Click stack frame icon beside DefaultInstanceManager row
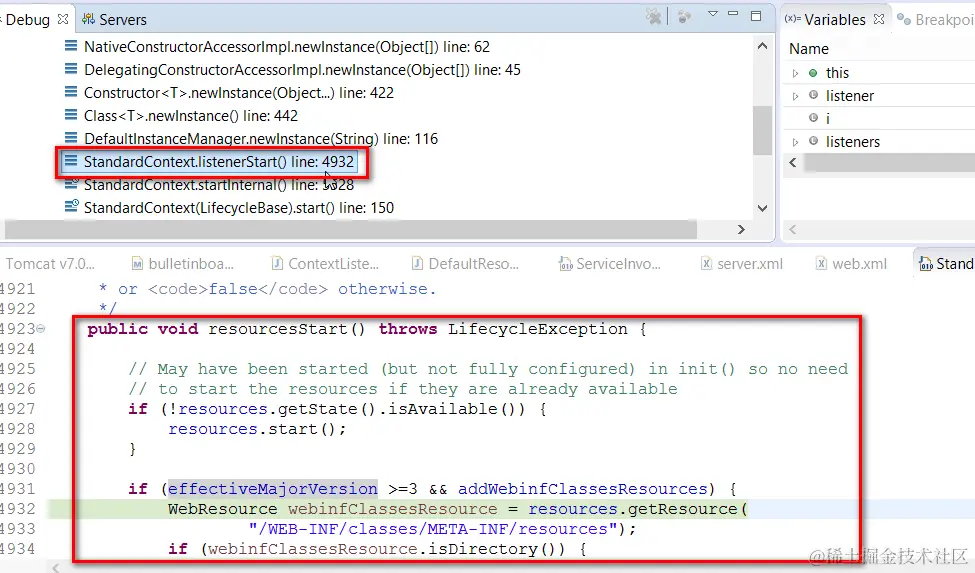 [71, 138]
